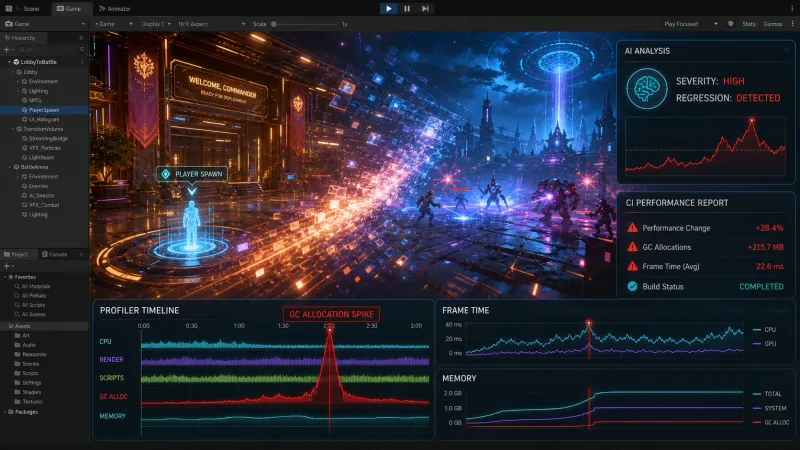Viewport: 800px width, 450px height.
Task: Open the Console tab
Action: click(55, 254)
